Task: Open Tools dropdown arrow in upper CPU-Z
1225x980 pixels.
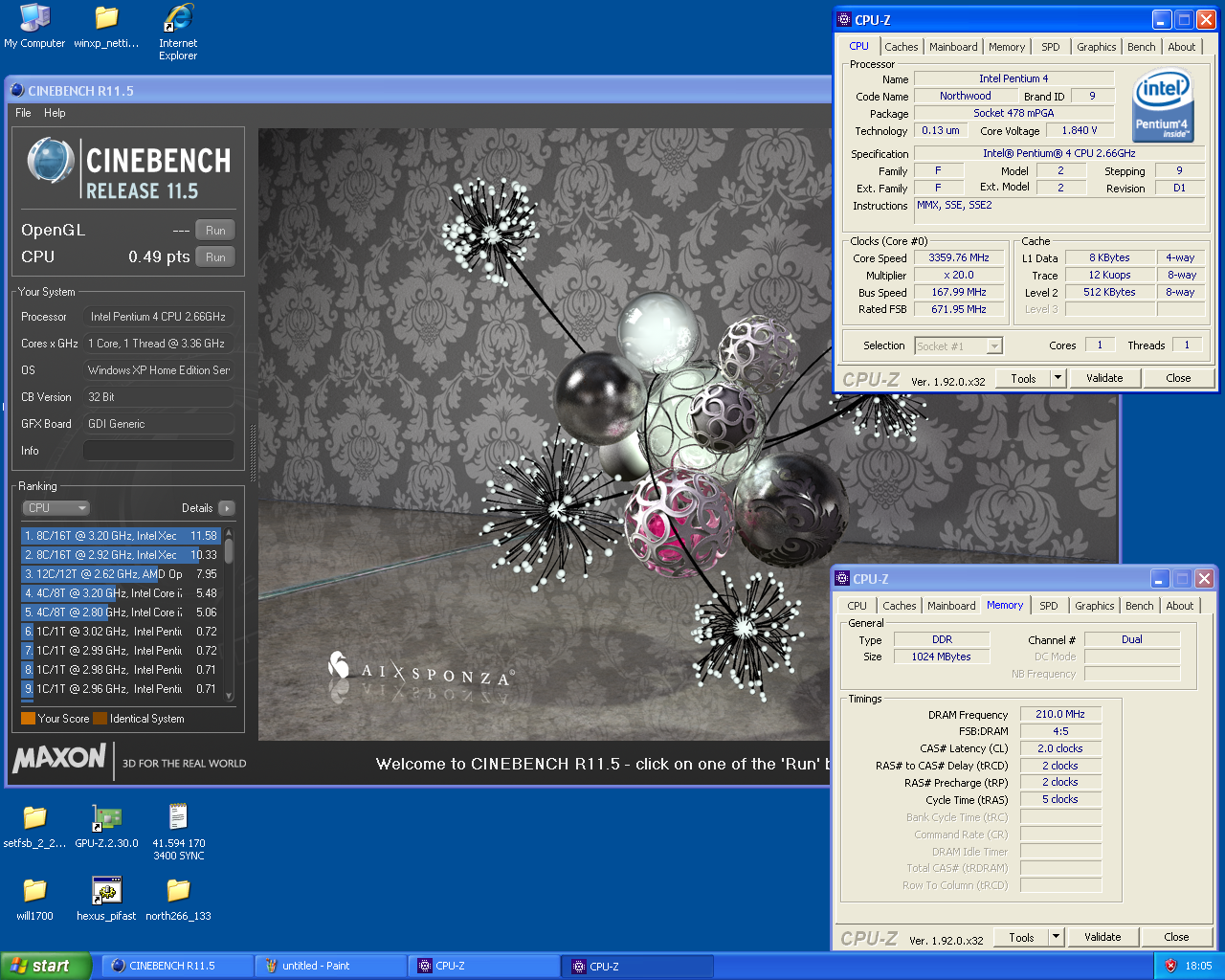Action: point(1058,378)
